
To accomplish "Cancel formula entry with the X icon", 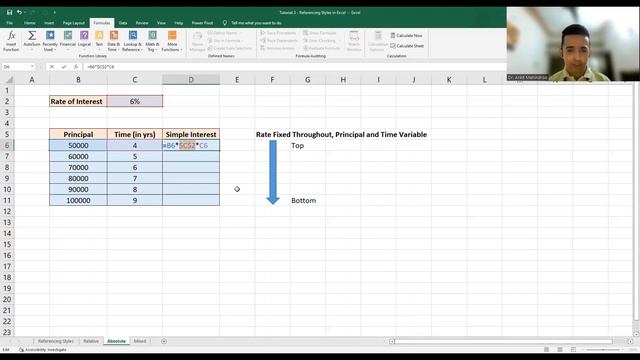I will 52,67.
